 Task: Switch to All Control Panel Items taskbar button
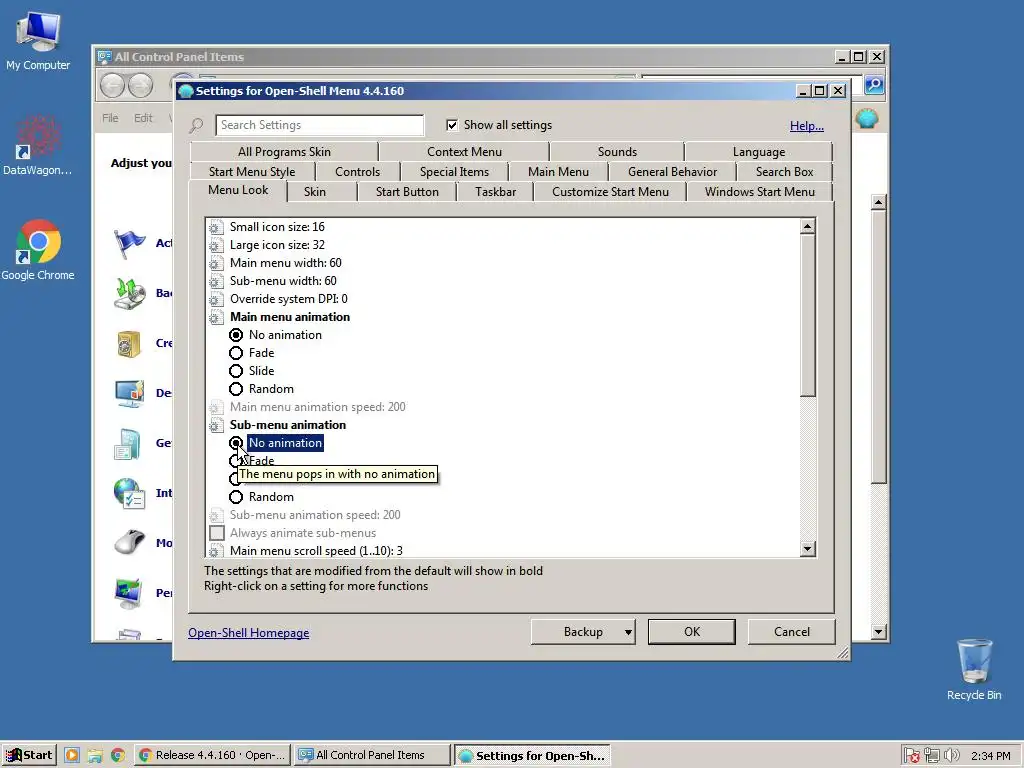pyautogui.click(x=371, y=756)
